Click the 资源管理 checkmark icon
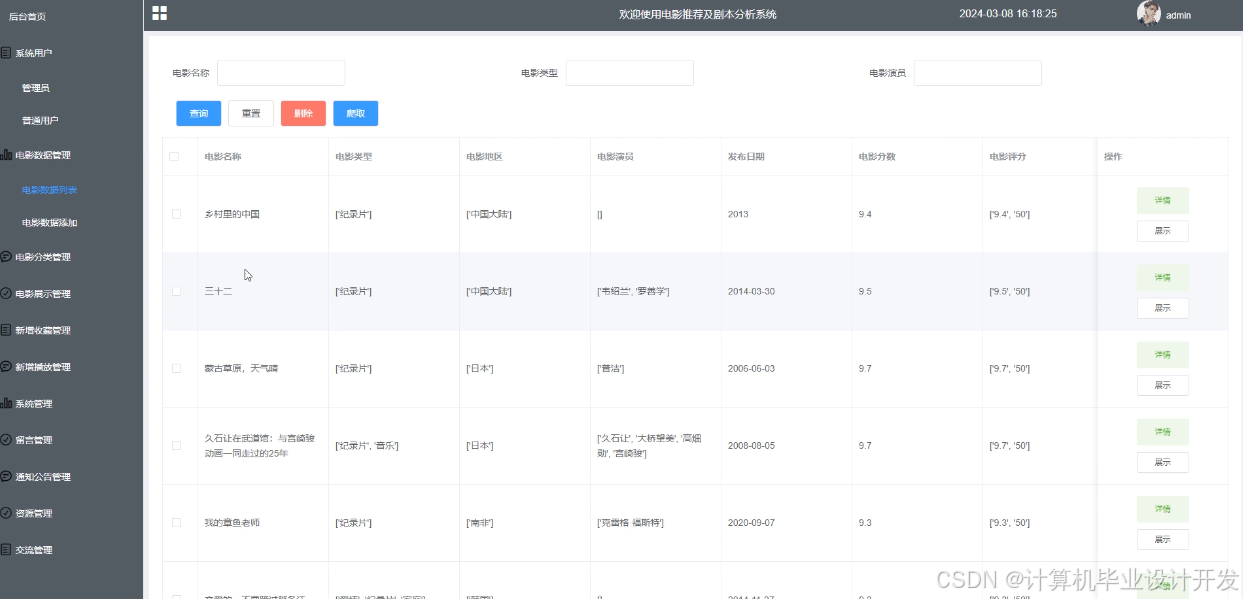The height and width of the screenshot is (599, 1243). tap(6, 513)
